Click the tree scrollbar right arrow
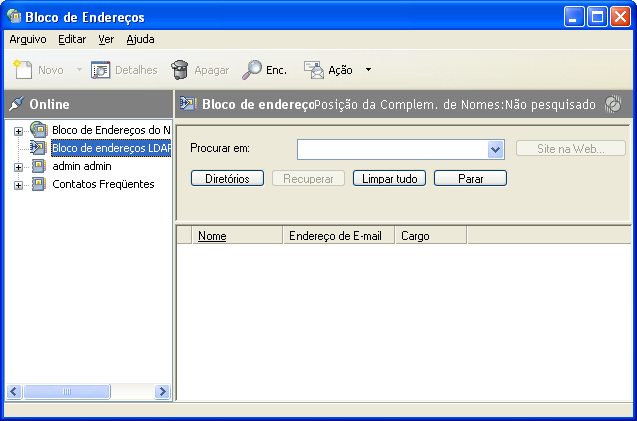637x421 pixels. [x=162, y=391]
